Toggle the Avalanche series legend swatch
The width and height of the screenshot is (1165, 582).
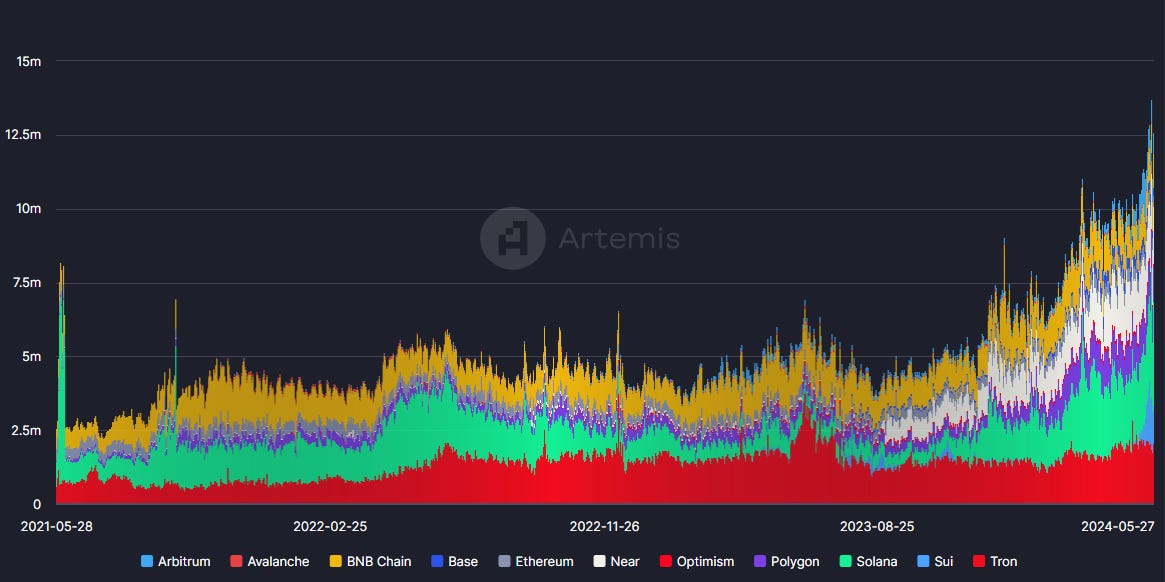click(236, 561)
